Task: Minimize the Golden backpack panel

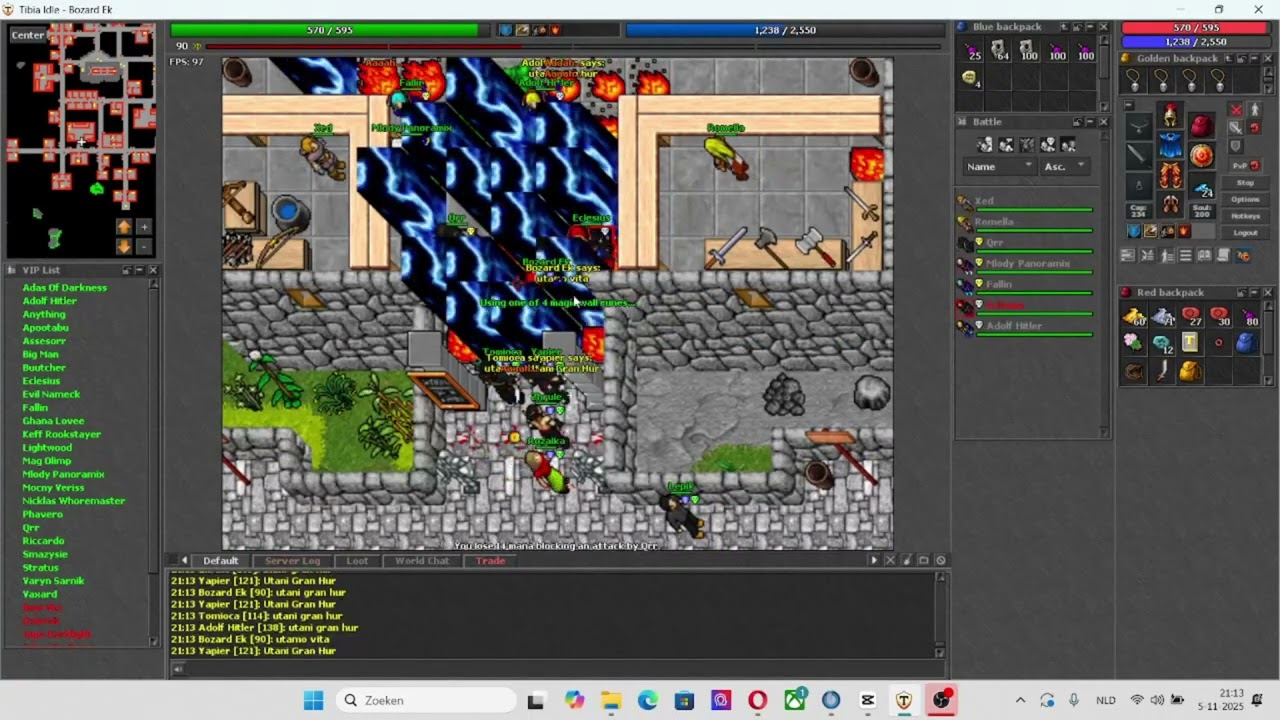Action: (1254, 58)
